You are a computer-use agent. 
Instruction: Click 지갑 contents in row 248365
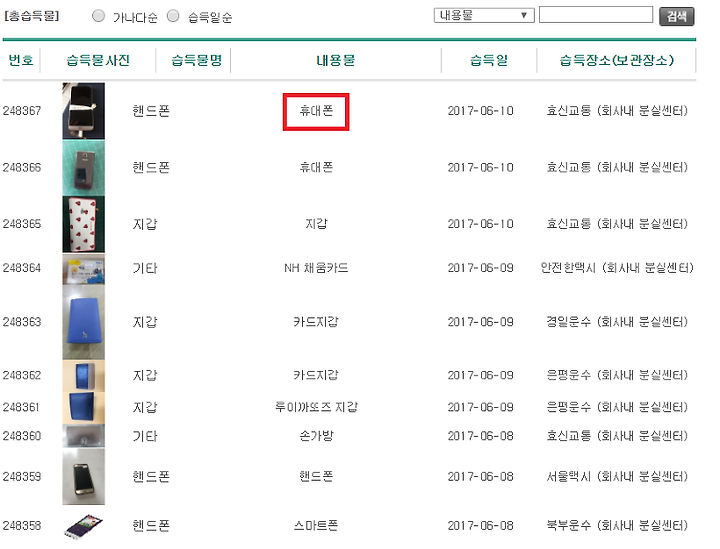coord(316,224)
